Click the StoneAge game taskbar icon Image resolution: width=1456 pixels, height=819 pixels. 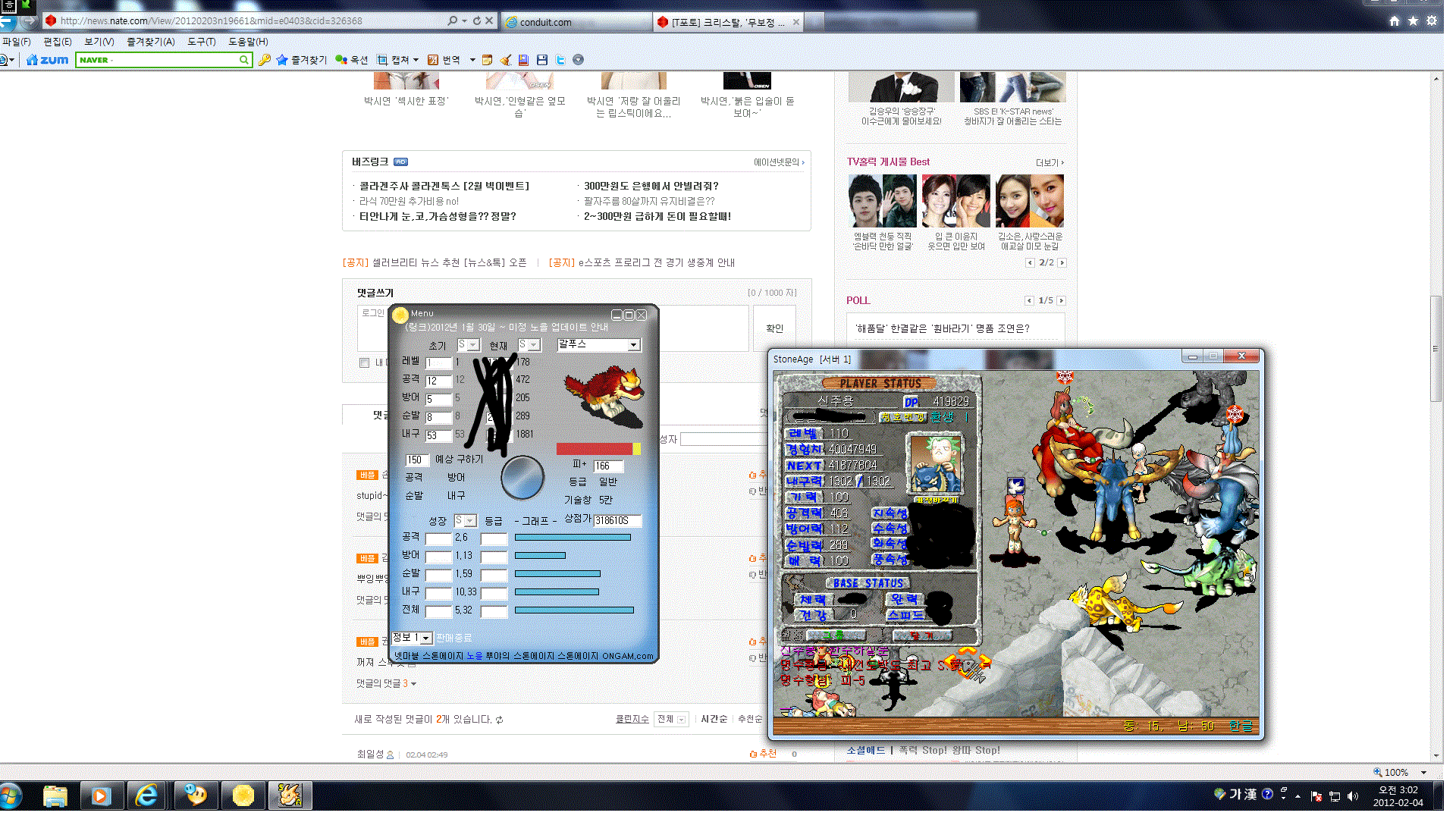click(x=290, y=795)
